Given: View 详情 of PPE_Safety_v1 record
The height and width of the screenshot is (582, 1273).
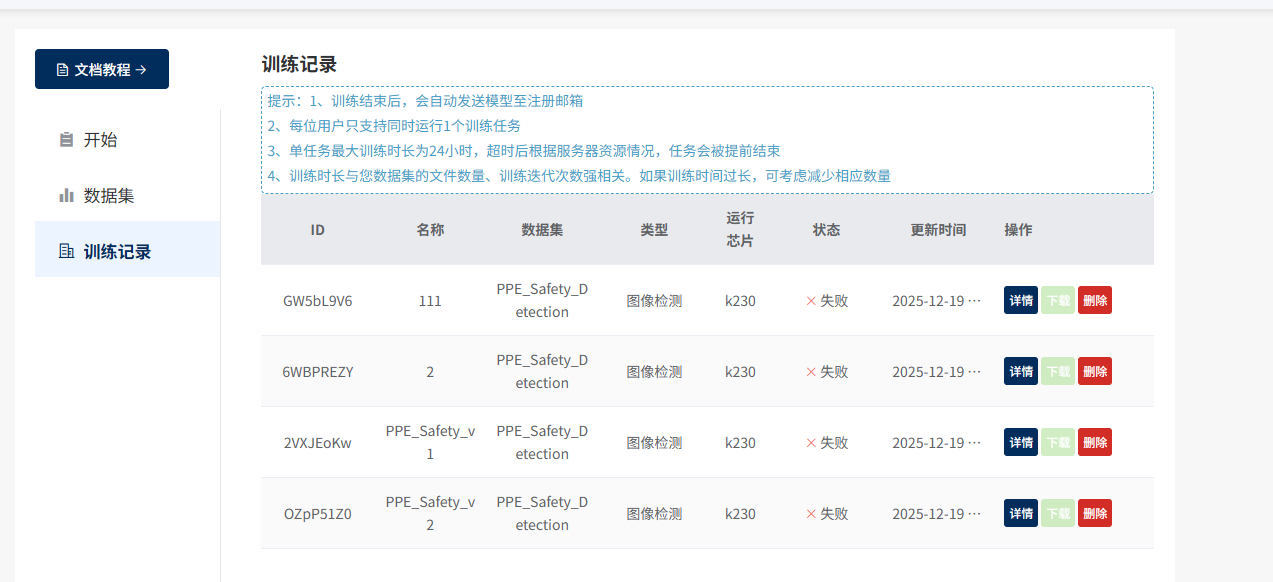Looking at the screenshot, I should click(1020, 443).
